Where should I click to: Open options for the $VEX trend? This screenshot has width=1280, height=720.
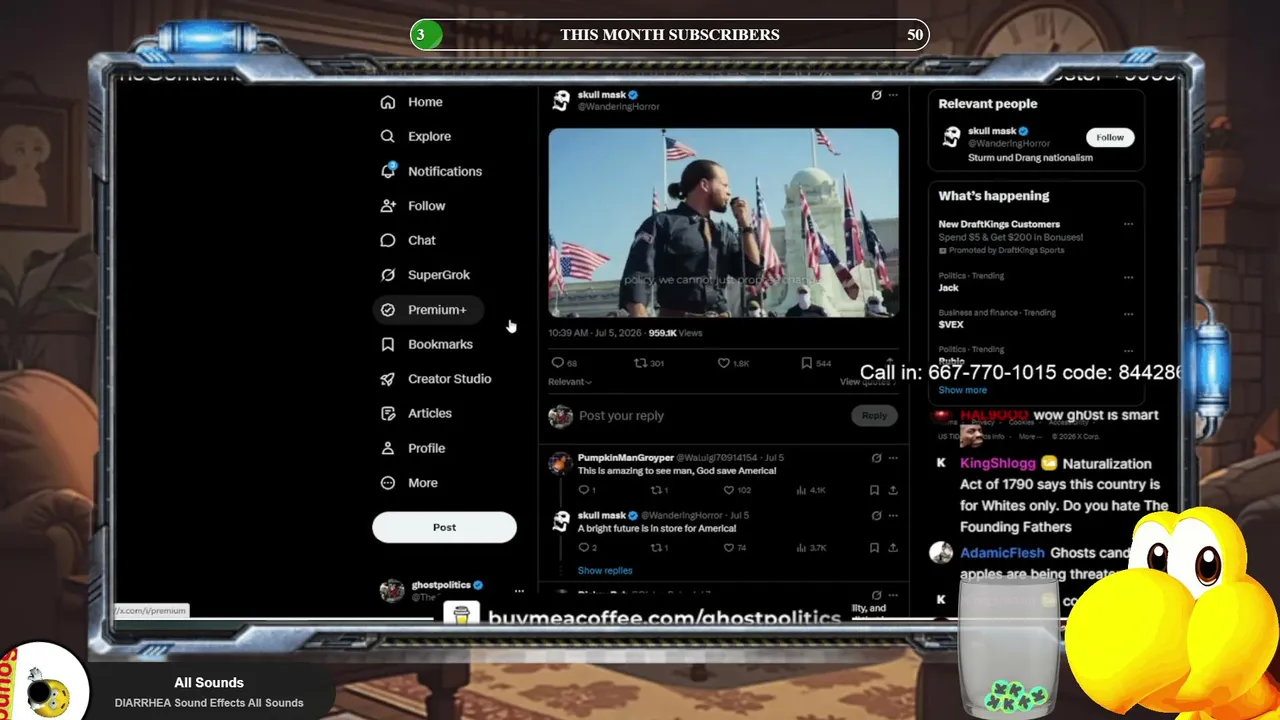click(x=1128, y=314)
